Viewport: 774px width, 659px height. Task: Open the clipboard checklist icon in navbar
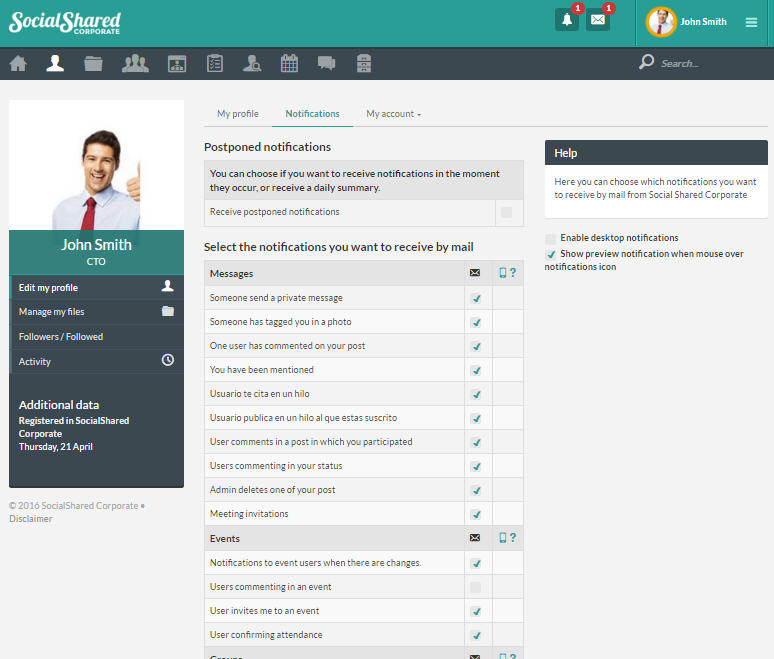click(x=214, y=64)
